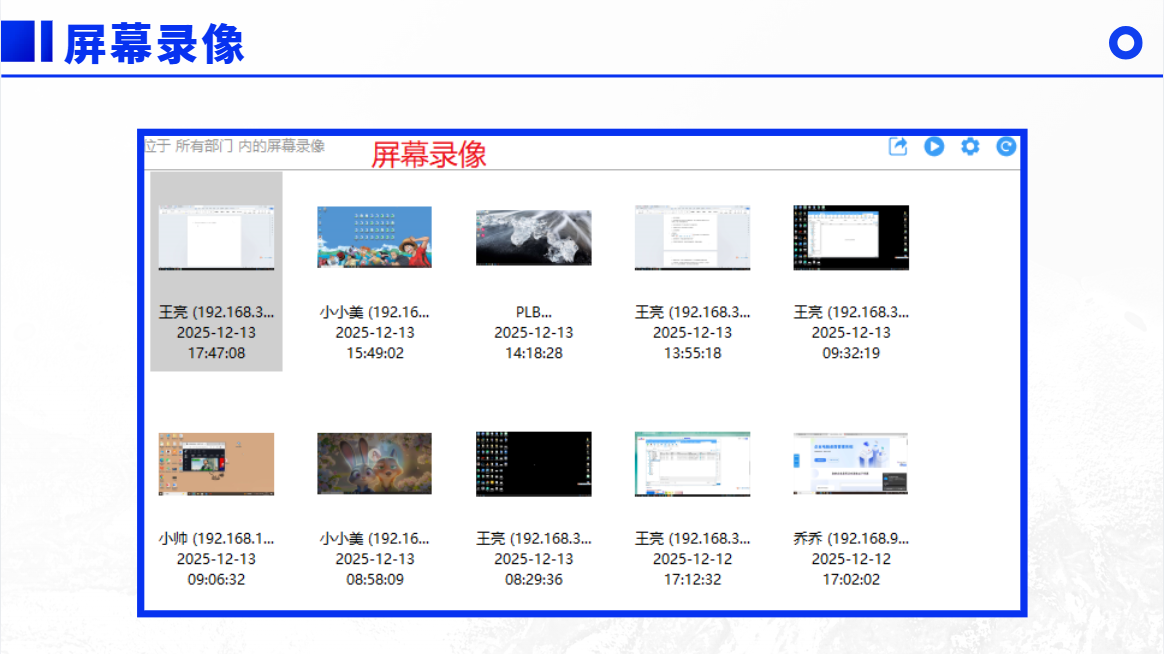1164x654 pixels.
Task: Click the timestamp text 08:29:36
Action: [534, 580]
